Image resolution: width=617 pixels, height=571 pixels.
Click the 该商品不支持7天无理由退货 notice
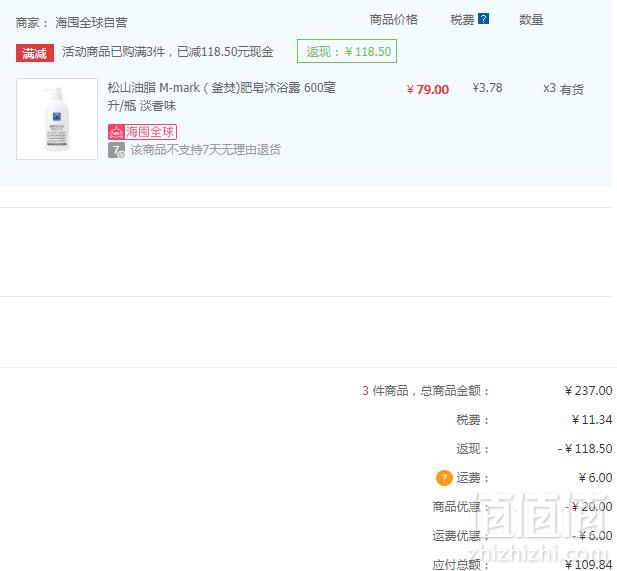click(205, 150)
